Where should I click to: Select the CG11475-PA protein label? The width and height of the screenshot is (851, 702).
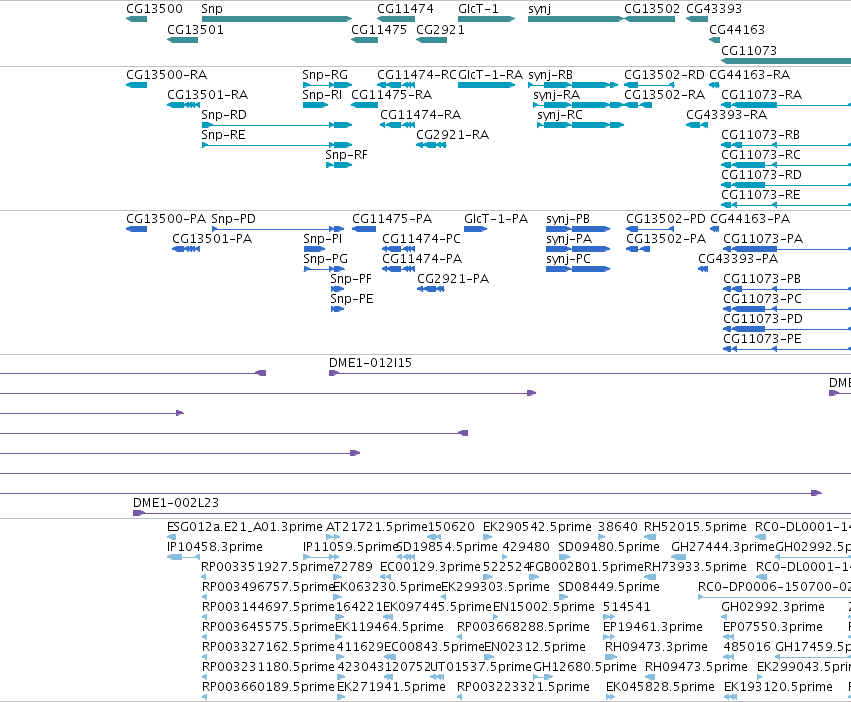[392, 219]
